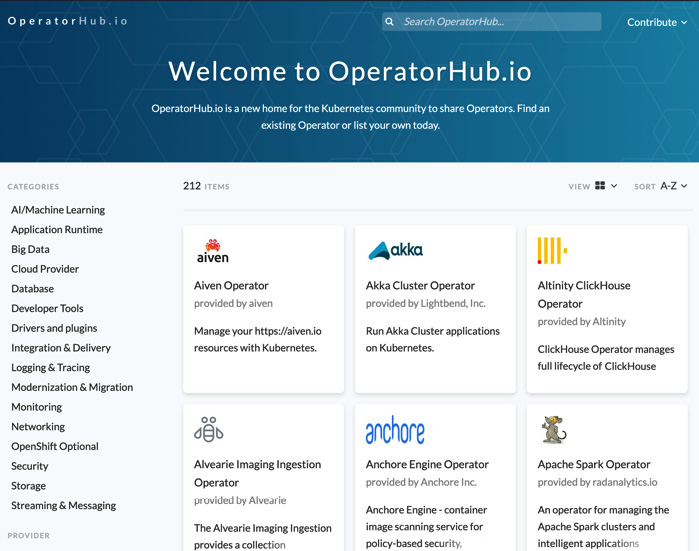Click the 'Welcome to OperatorHub.io' heading

(x=350, y=71)
